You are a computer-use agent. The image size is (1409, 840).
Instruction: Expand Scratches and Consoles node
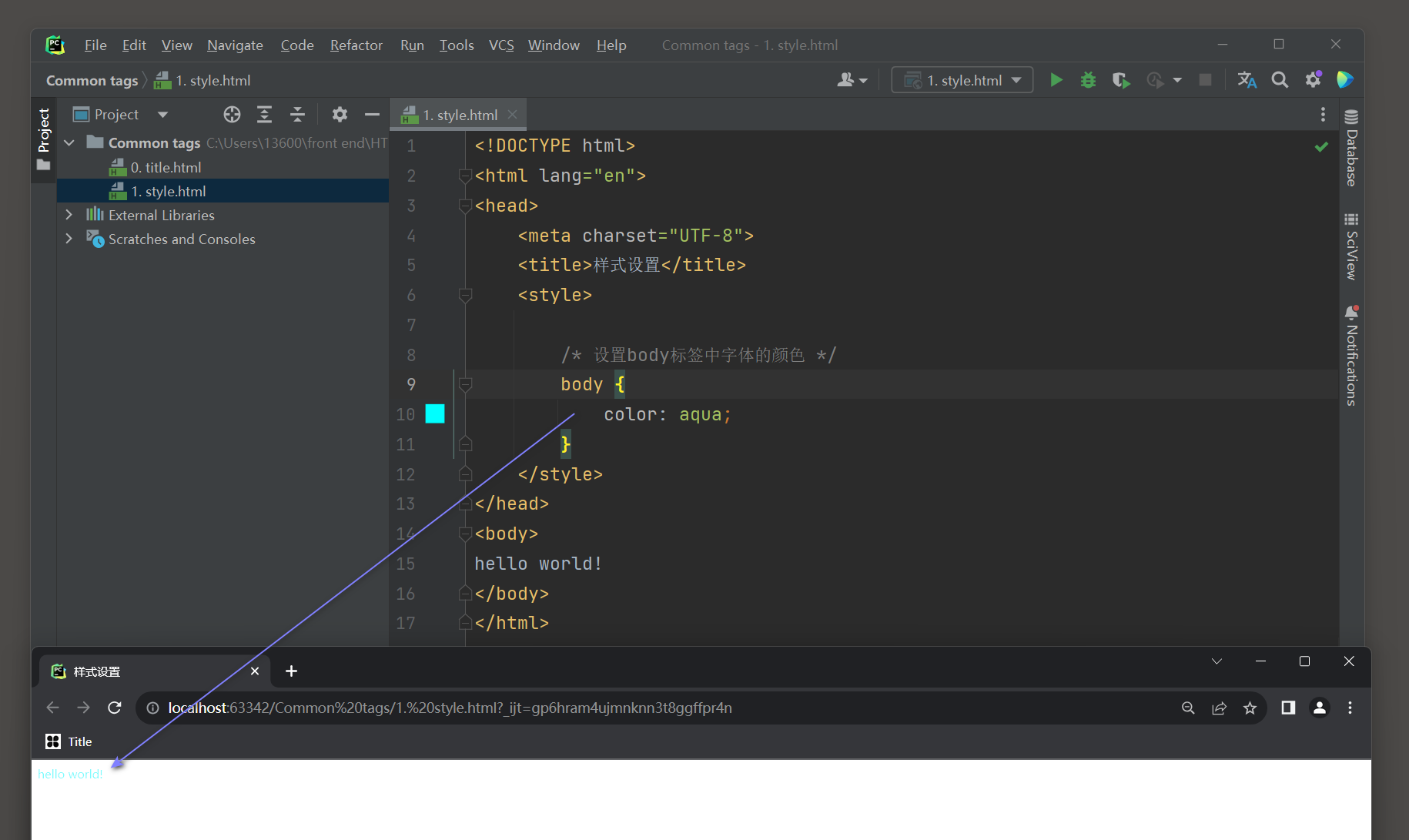tap(69, 239)
